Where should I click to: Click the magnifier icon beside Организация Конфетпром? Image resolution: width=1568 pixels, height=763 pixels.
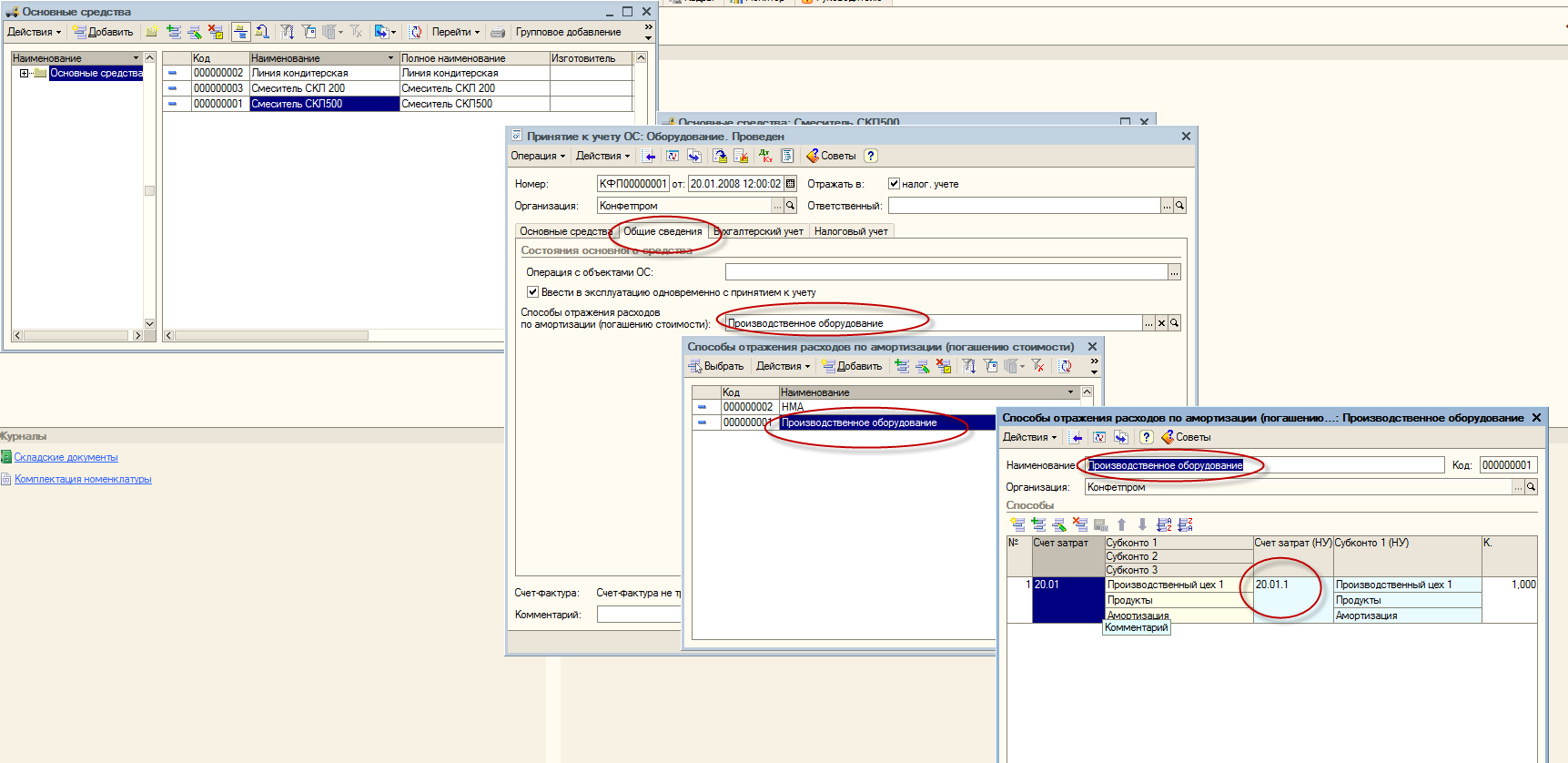pos(790,206)
